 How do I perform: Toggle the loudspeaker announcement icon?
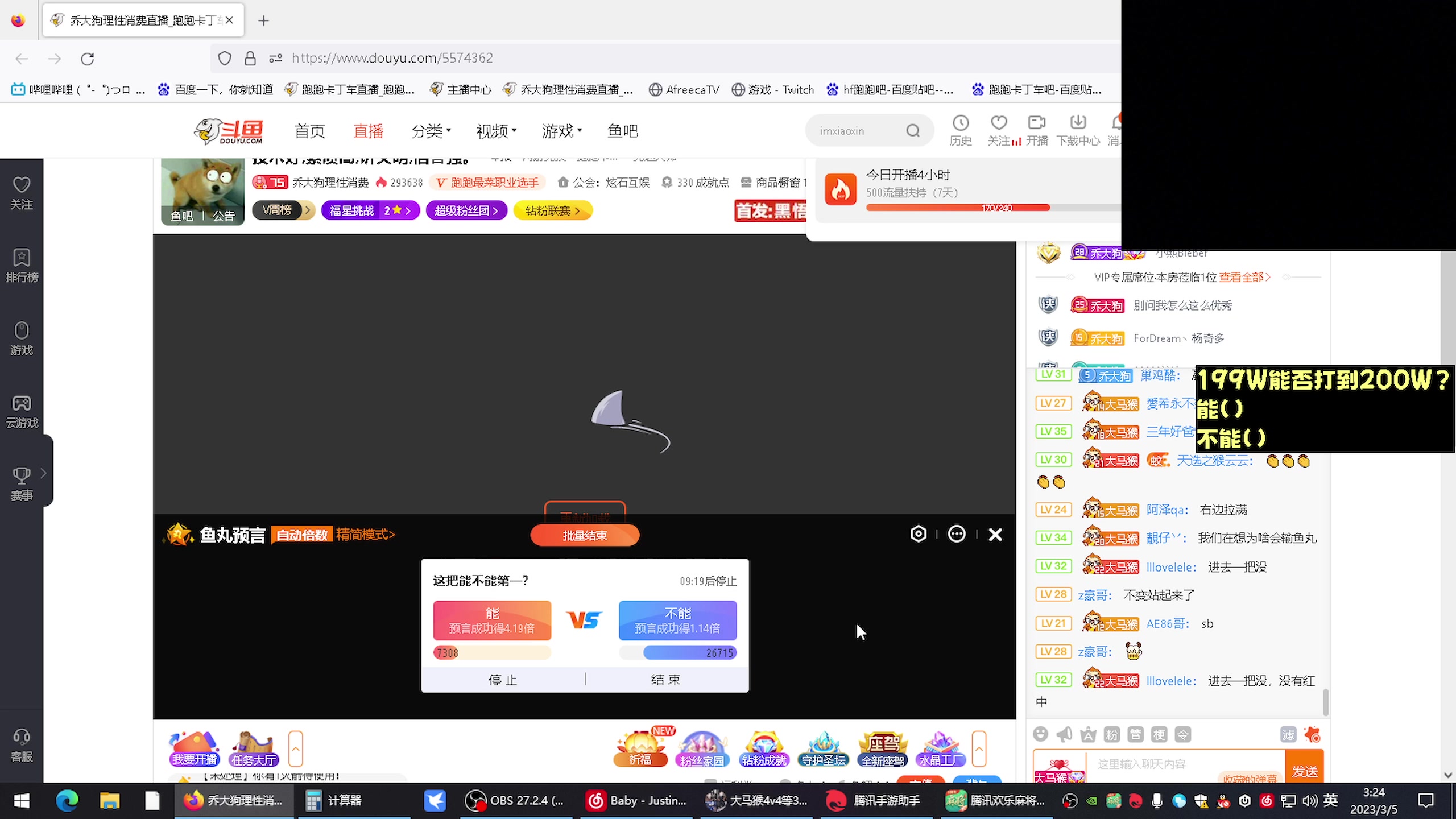[1065, 734]
